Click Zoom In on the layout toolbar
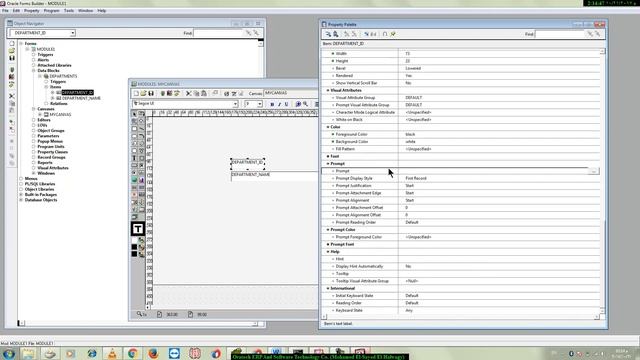This screenshot has width=640, height=360. pyautogui.click(x=298, y=104)
